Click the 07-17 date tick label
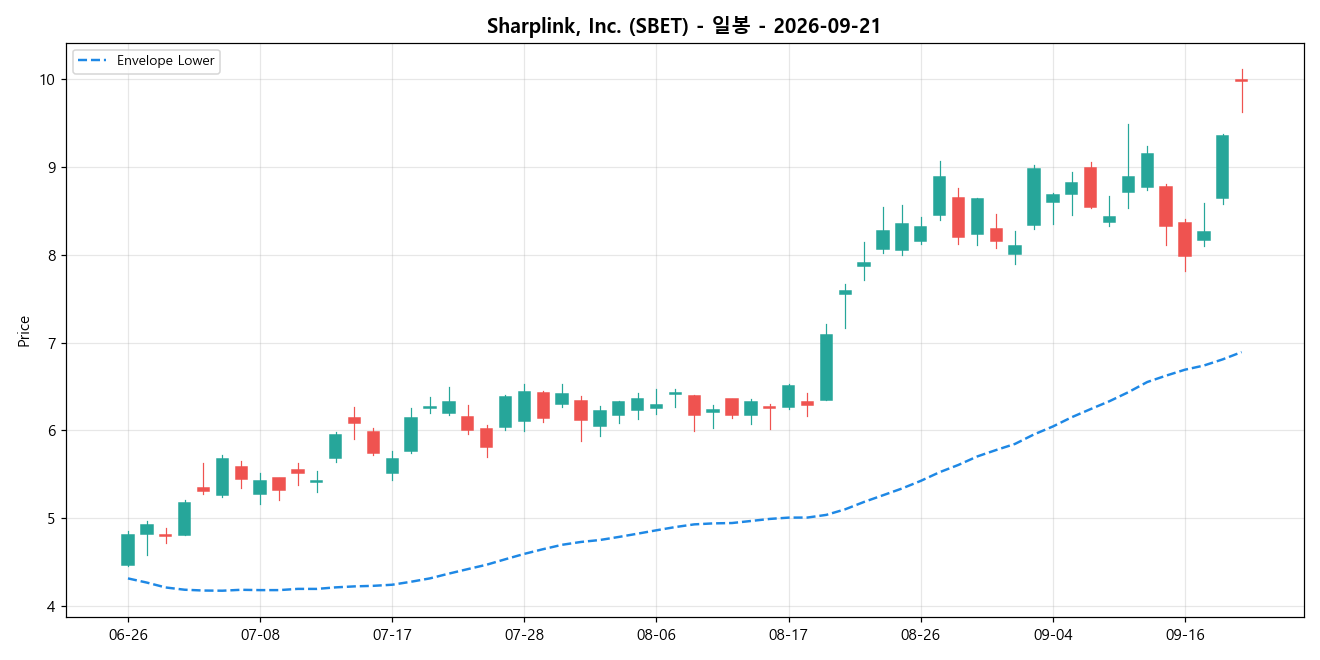This screenshot has width=1320, height=660. [x=392, y=635]
